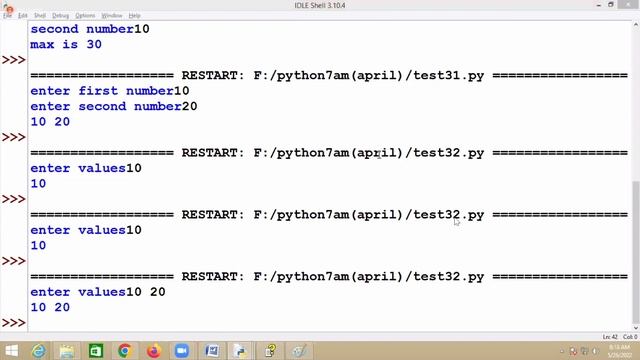Open the Shell menu

click(x=40, y=16)
